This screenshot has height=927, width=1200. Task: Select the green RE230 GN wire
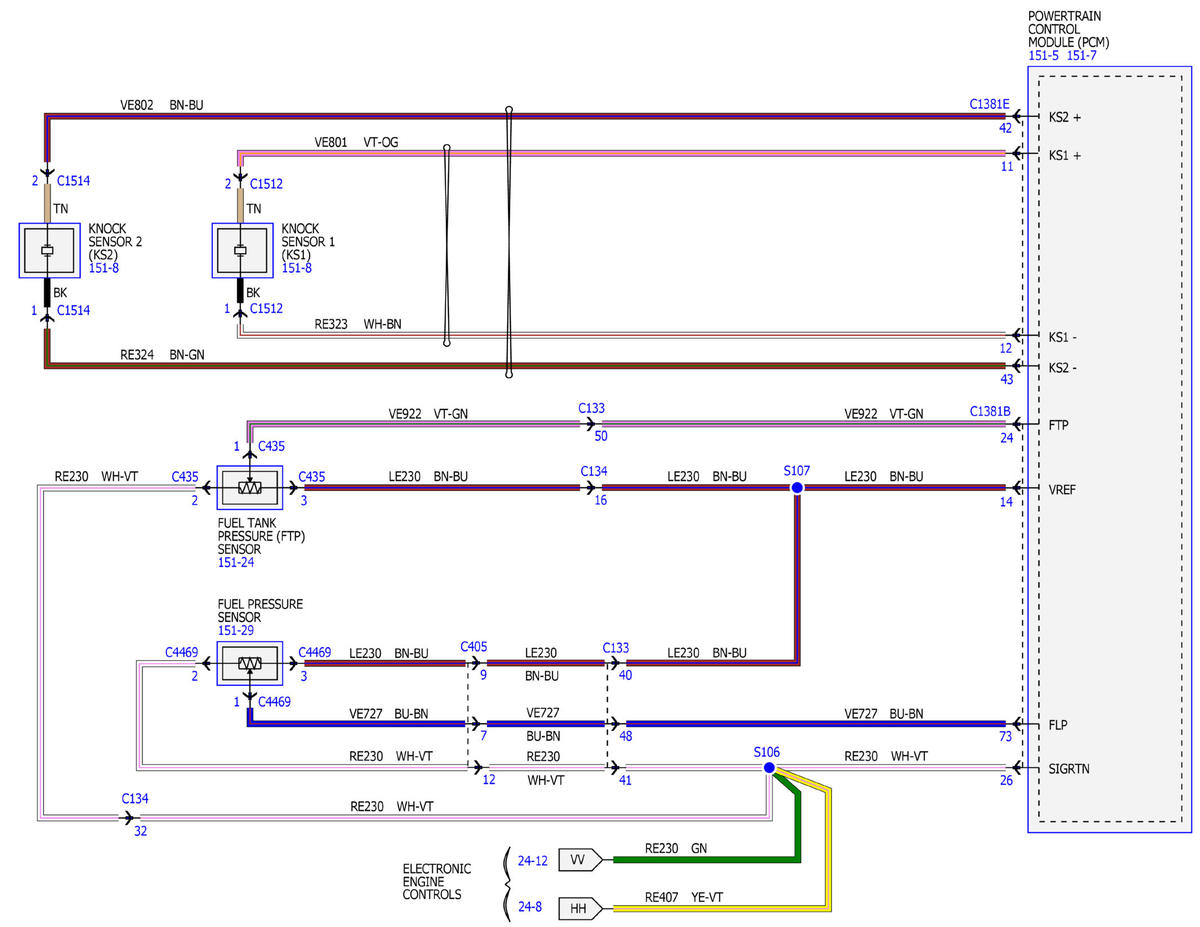pos(705,859)
